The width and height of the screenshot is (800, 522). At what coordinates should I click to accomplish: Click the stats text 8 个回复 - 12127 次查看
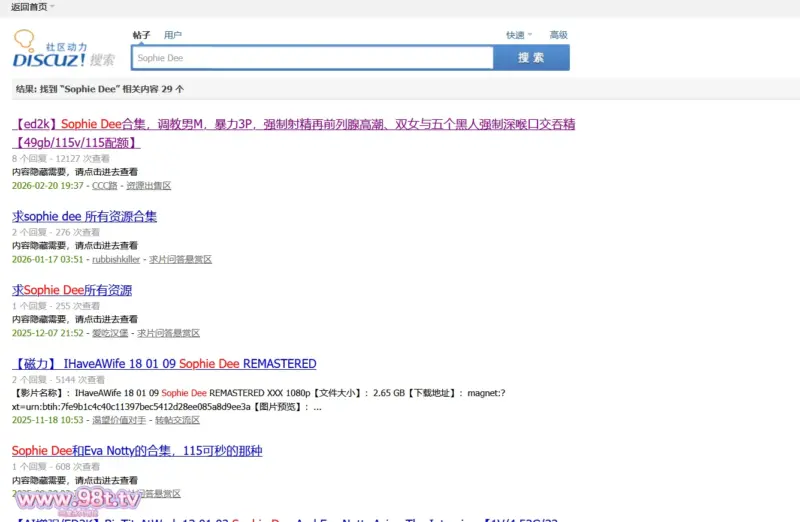click(x=61, y=159)
